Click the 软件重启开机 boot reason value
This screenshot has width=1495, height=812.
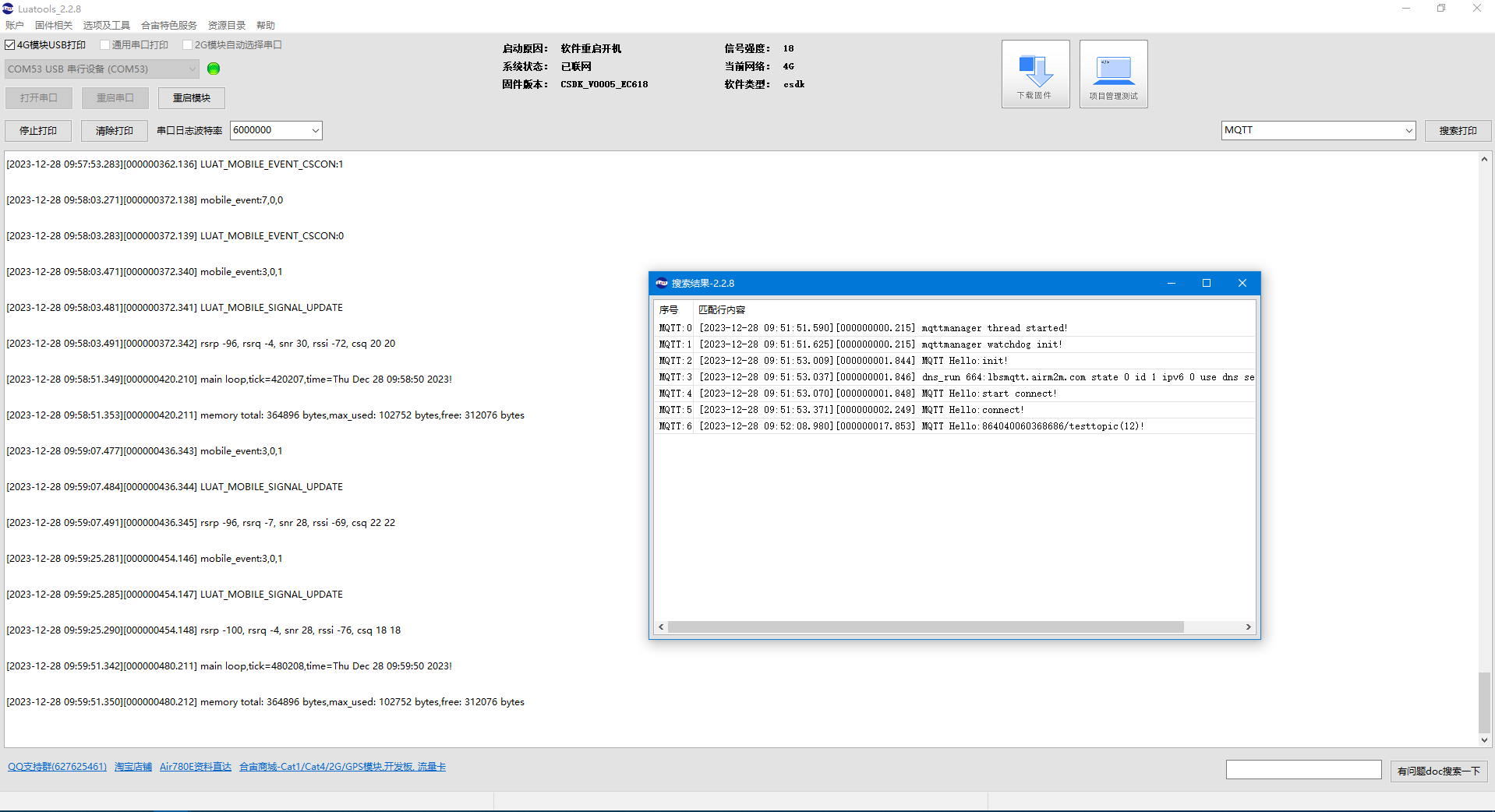(x=591, y=48)
